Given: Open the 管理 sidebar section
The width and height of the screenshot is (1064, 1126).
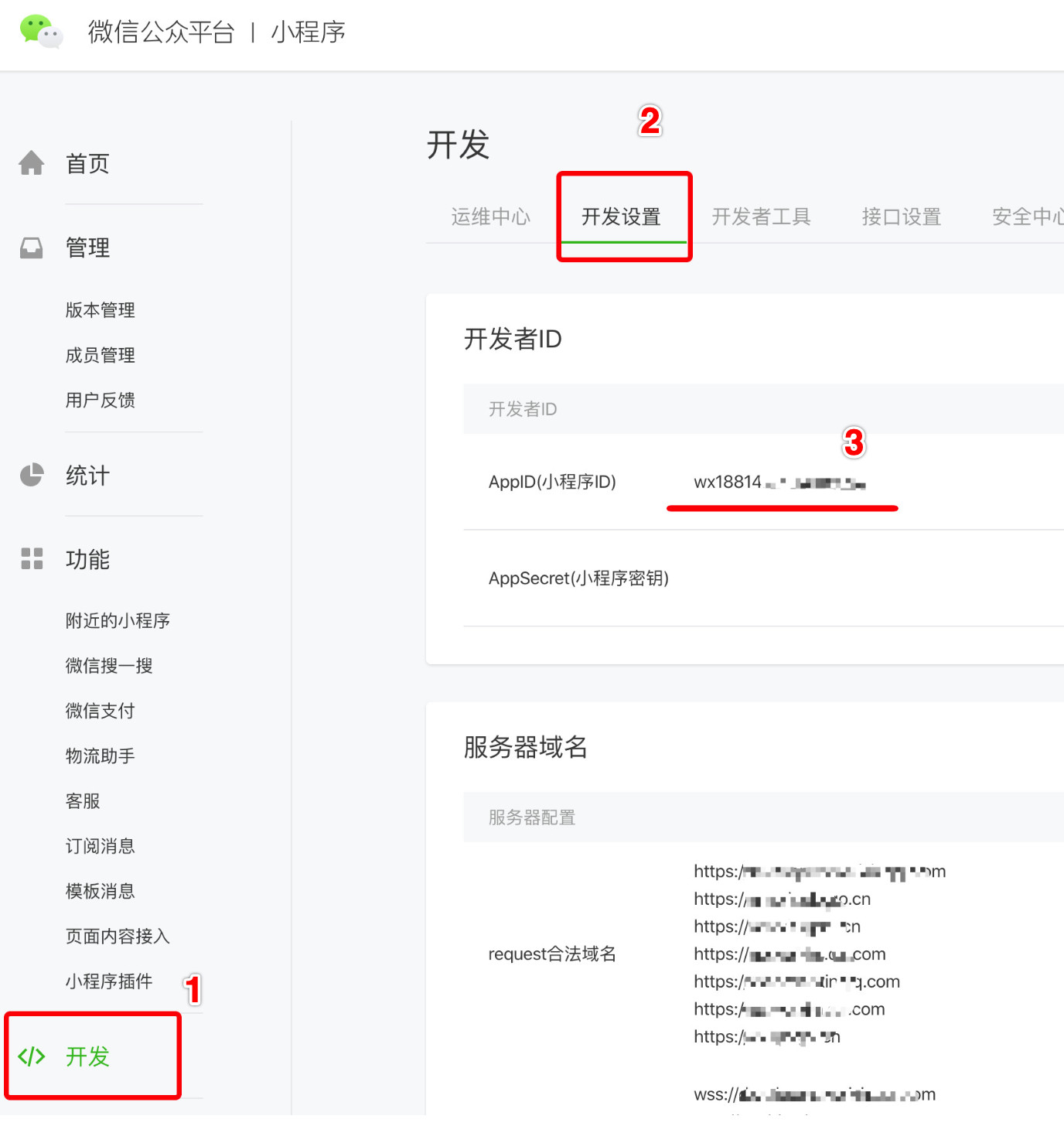Looking at the screenshot, I should [87, 248].
